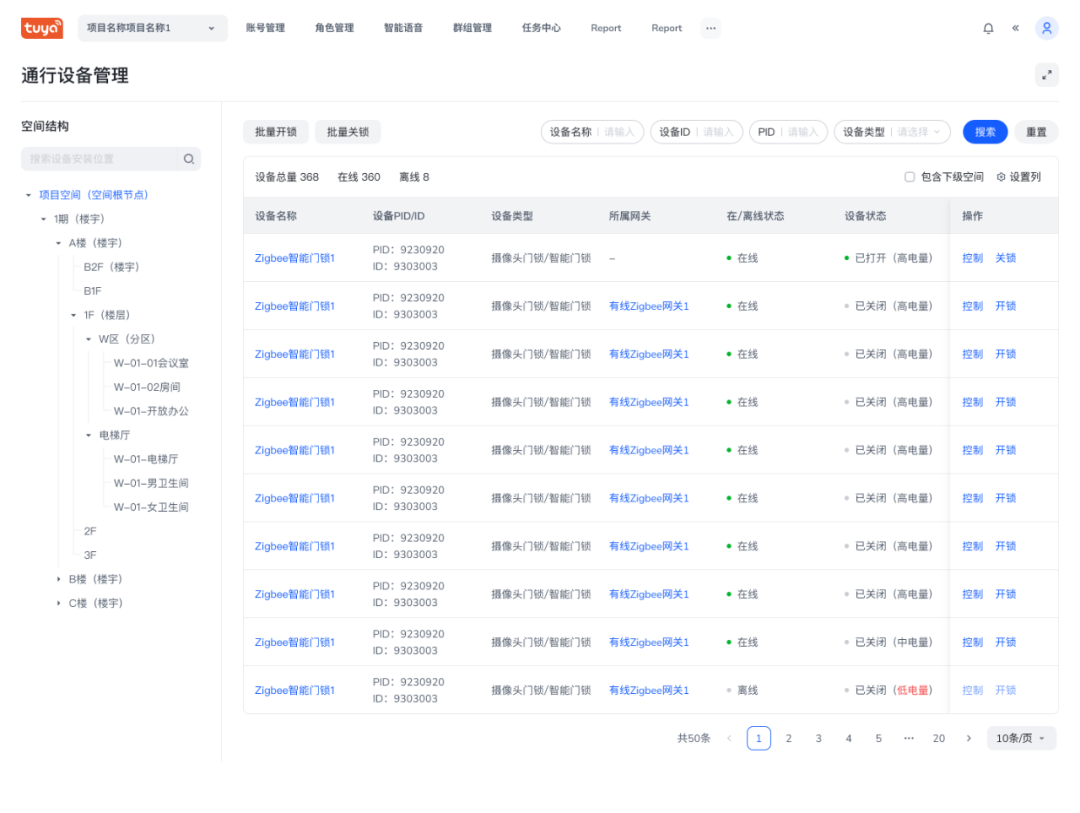Select W-01-女卫生间 in tree
This screenshot has height=813, width=1080.
coord(151,508)
